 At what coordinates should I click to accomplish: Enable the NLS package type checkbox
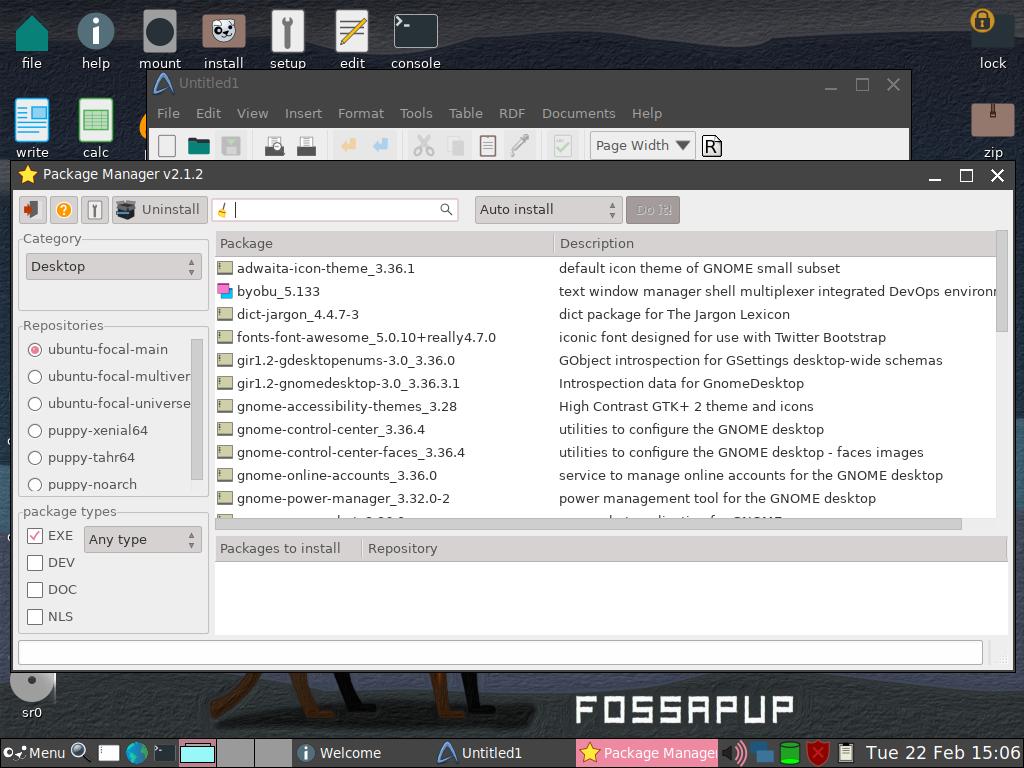35,616
